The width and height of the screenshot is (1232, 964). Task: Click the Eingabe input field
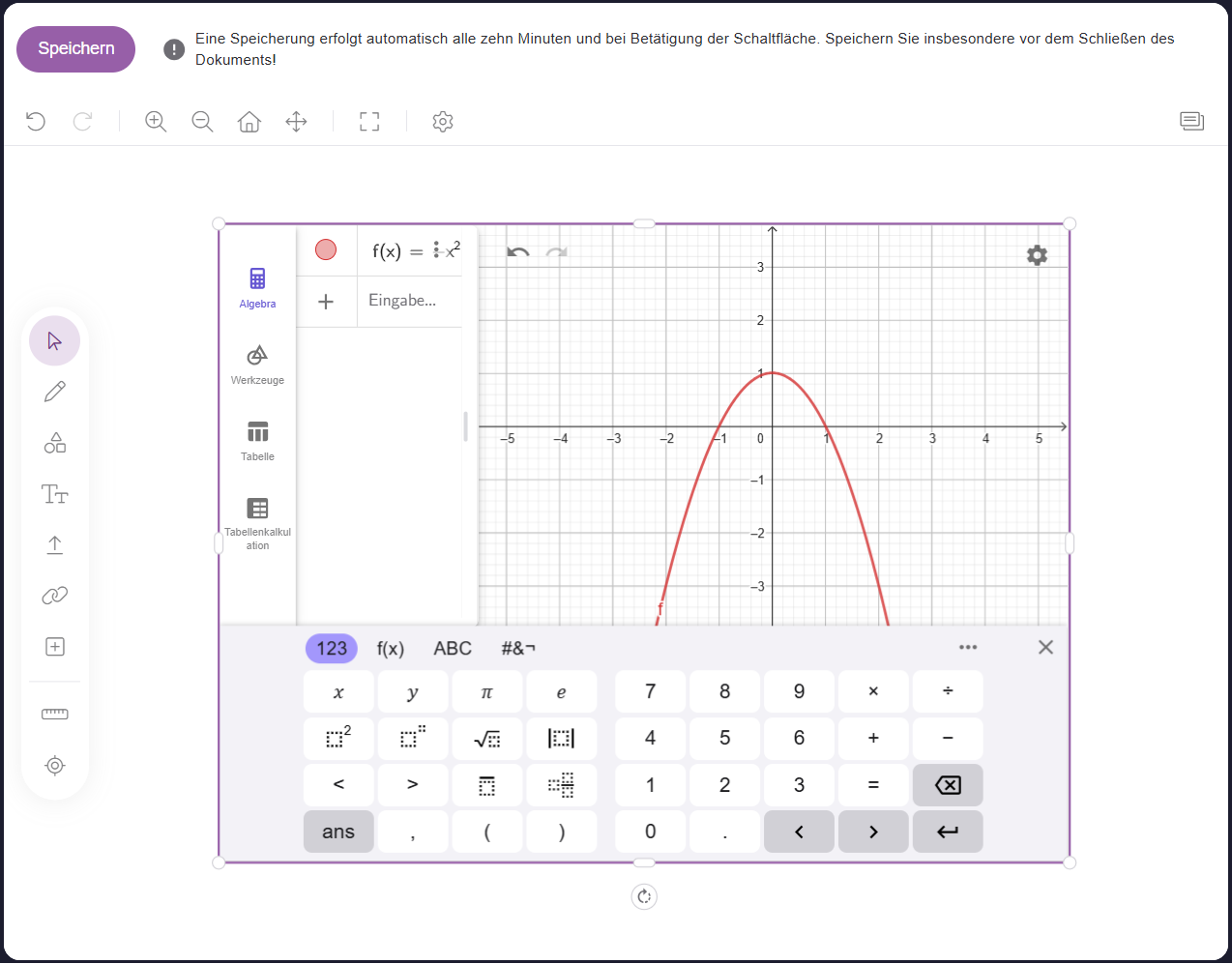(406, 301)
